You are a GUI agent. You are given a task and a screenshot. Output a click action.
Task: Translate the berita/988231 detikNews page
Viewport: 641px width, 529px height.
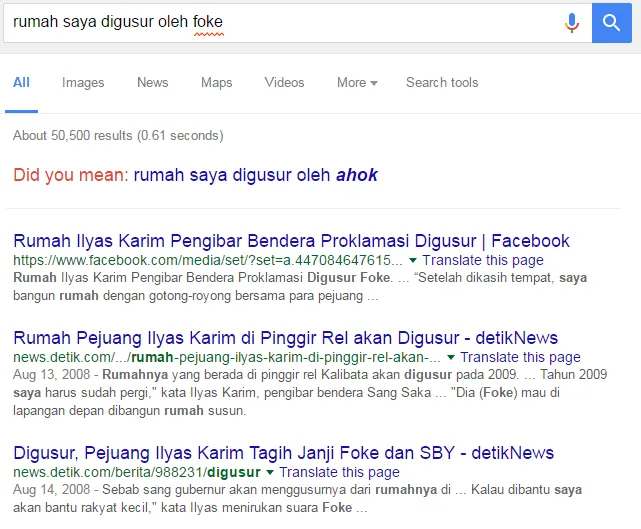point(339,472)
